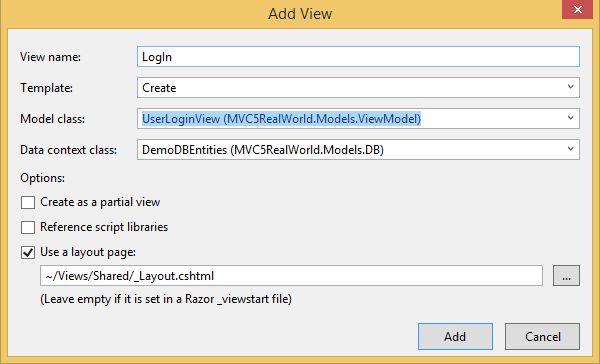Dismiss the dialog with Cancel
This screenshot has height=364, width=600.
tap(542, 336)
